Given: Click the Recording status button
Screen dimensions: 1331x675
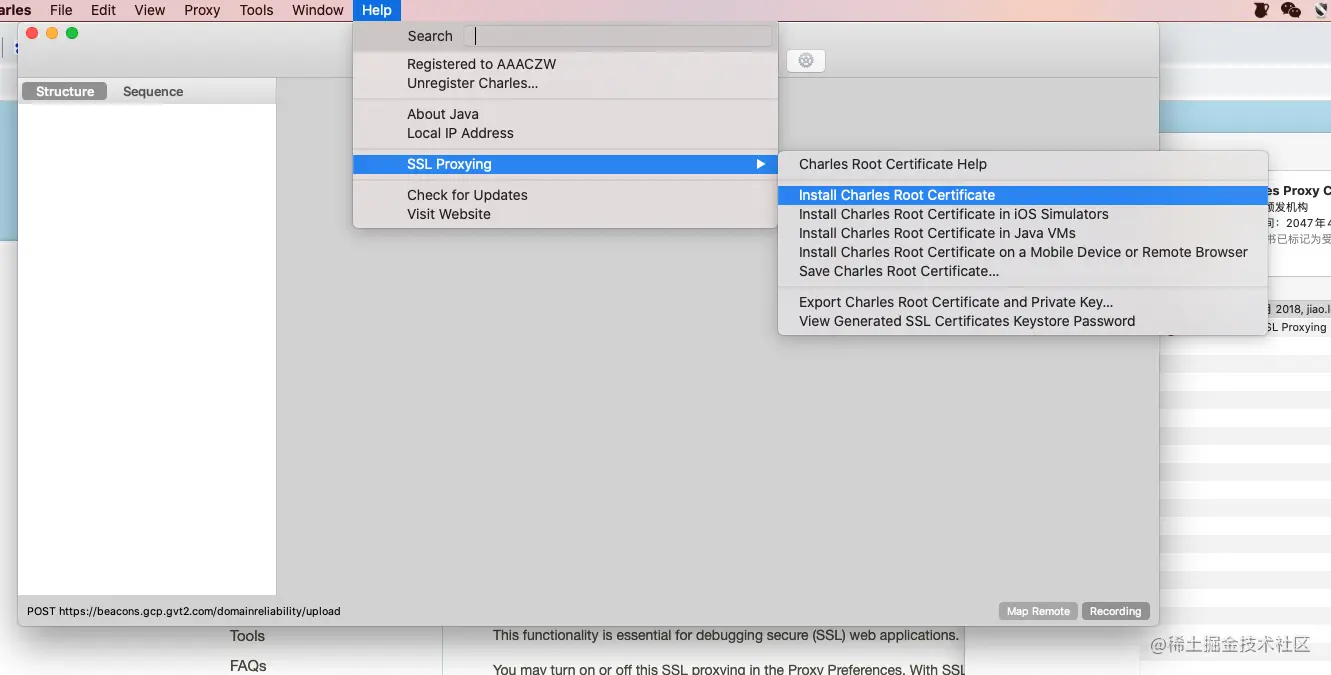Looking at the screenshot, I should [x=1115, y=611].
